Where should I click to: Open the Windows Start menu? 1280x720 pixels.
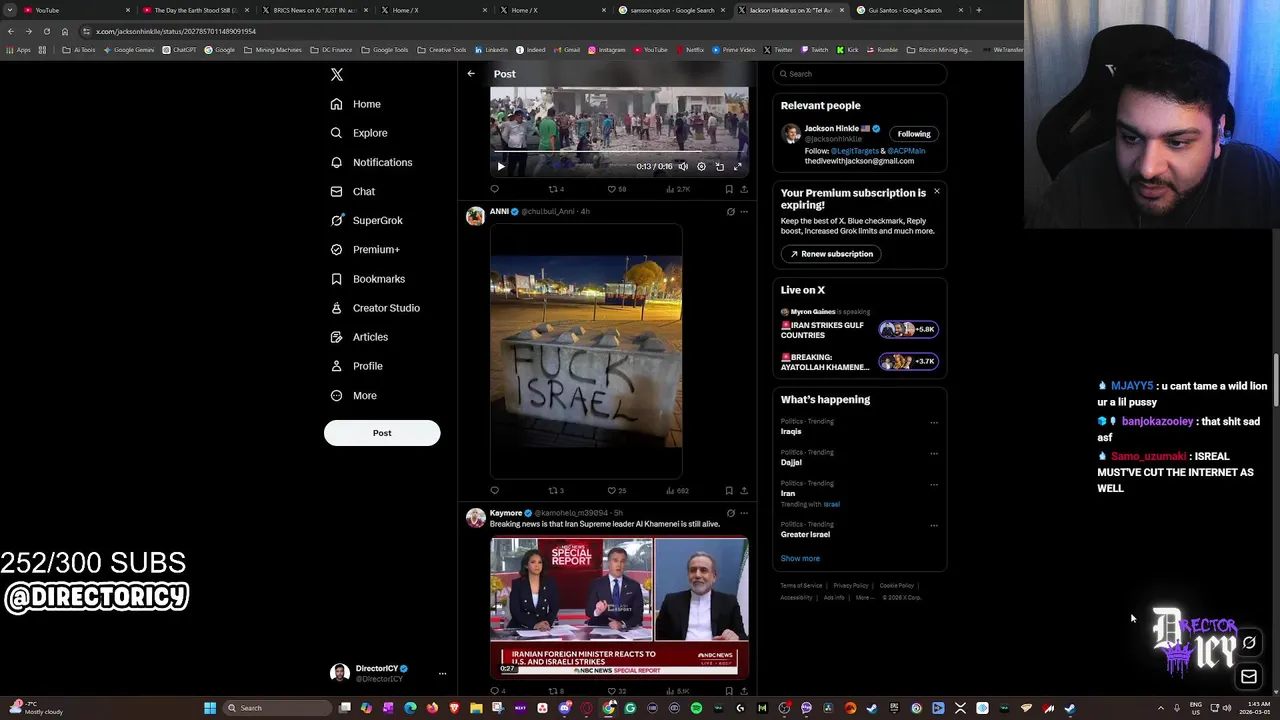[210, 708]
